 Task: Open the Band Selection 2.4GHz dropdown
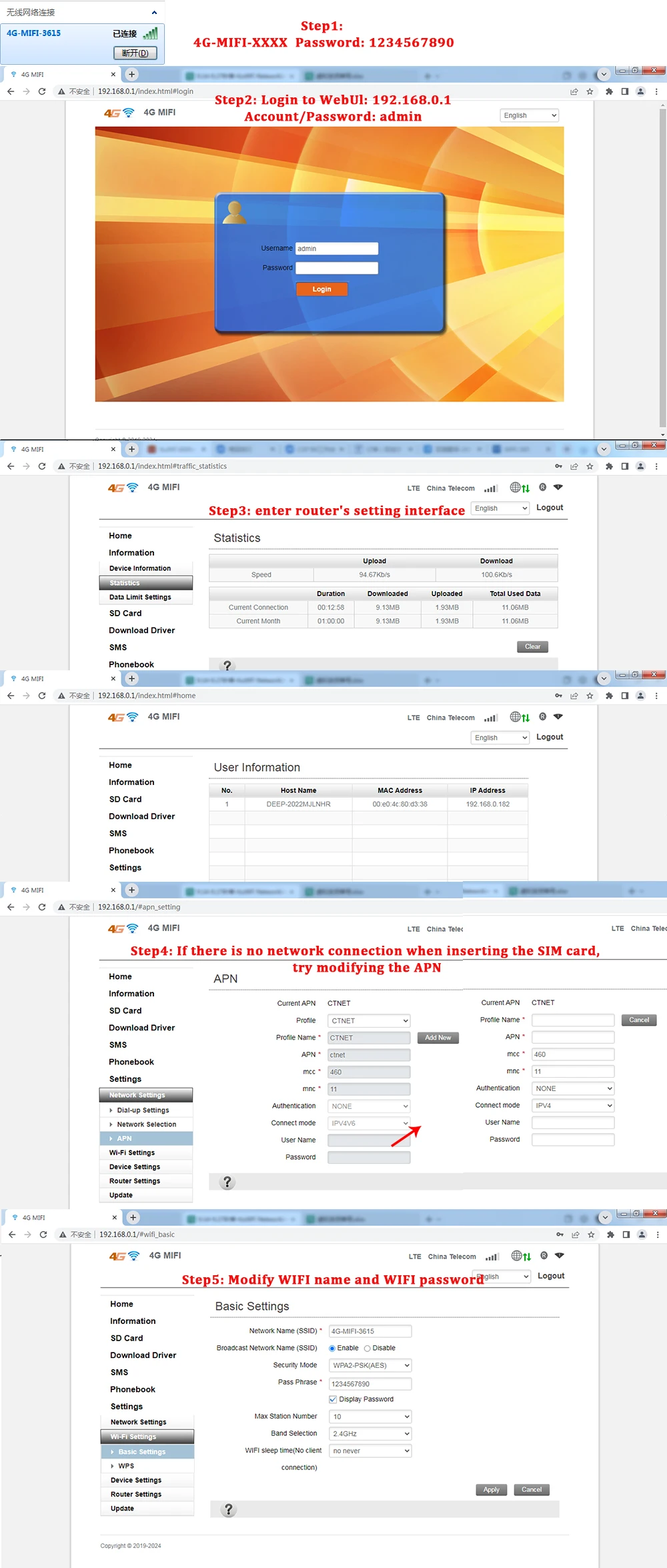coord(370,1433)
